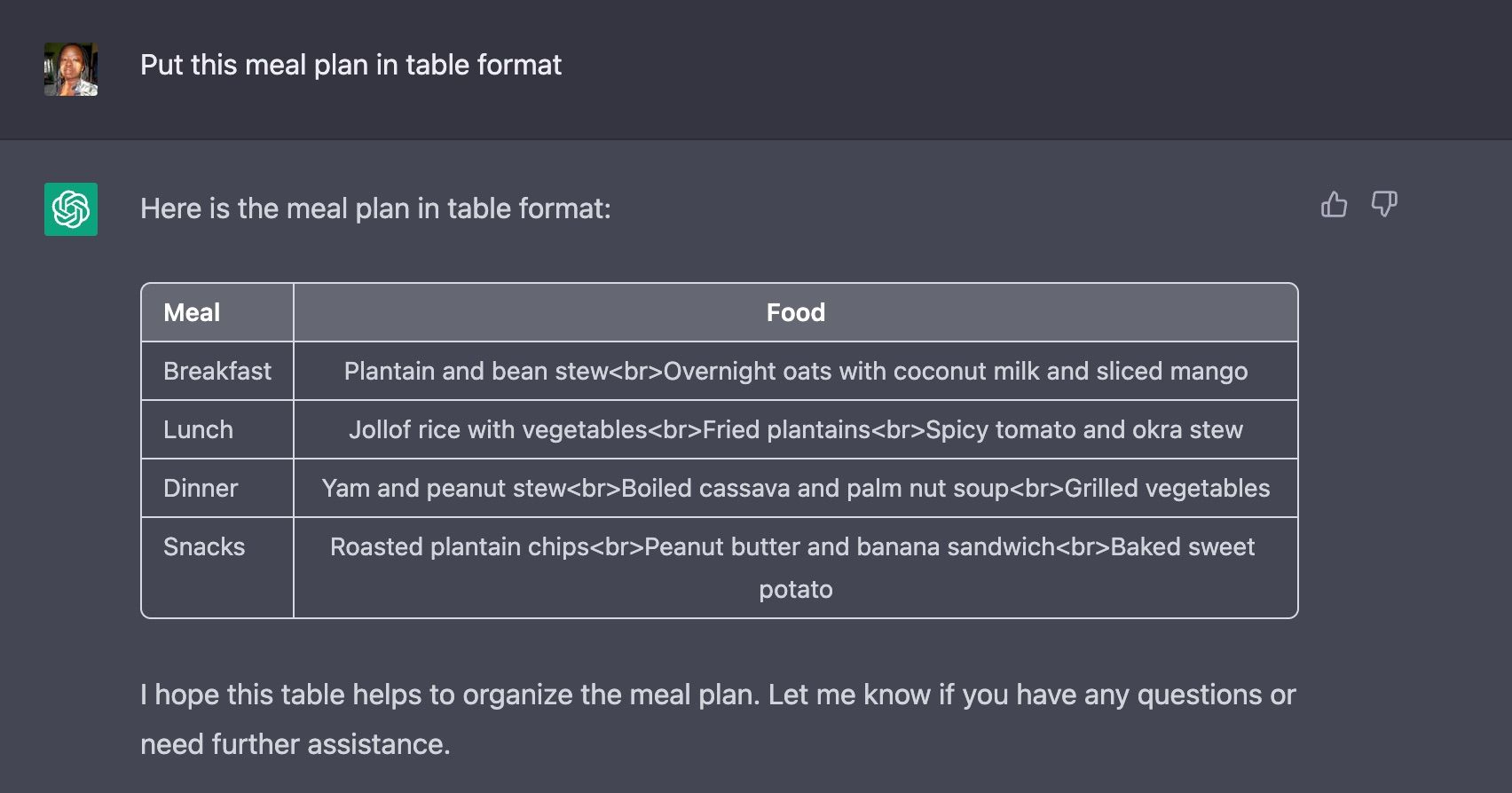Click the thumbs down feedback icon
1512x793 pixels.
click(1384, 205)
